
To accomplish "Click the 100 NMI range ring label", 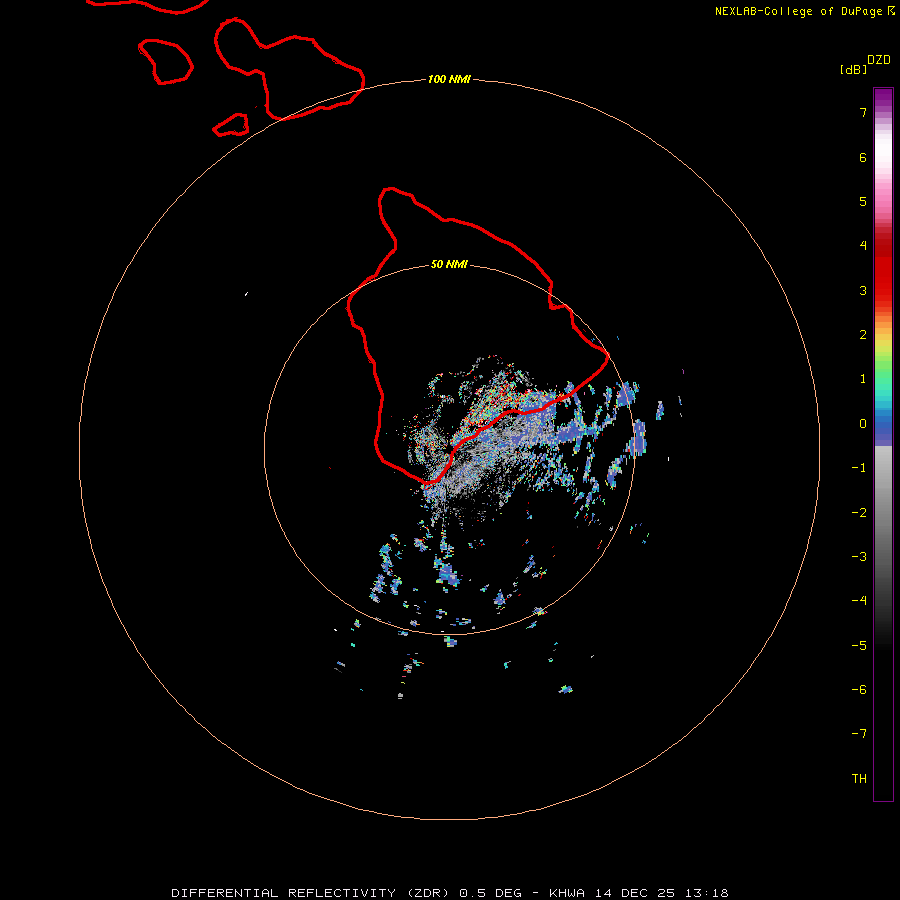I will tap(449, 79).
